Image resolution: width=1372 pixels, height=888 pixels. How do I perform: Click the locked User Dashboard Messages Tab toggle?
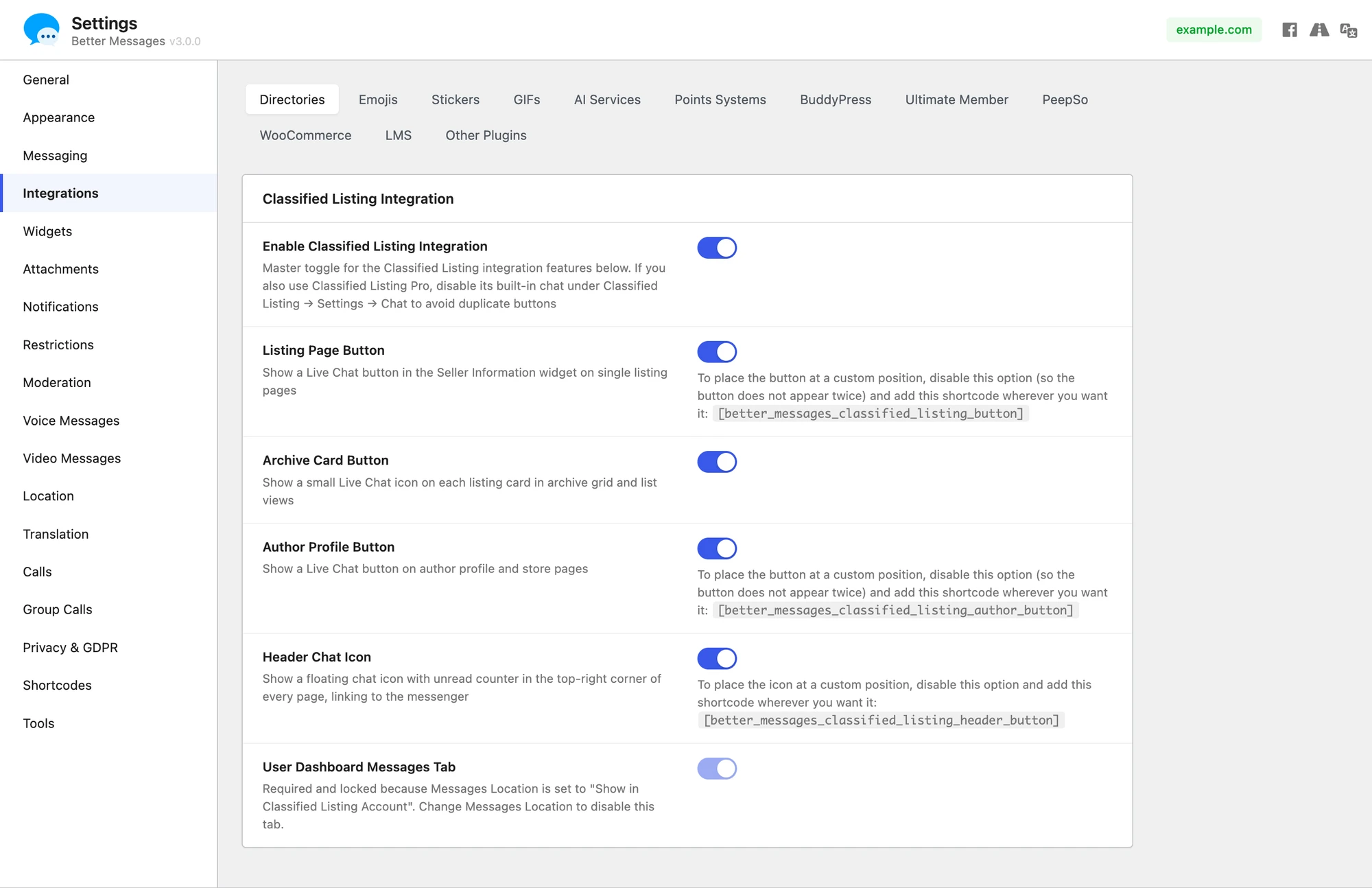click(x=717, y=769)
